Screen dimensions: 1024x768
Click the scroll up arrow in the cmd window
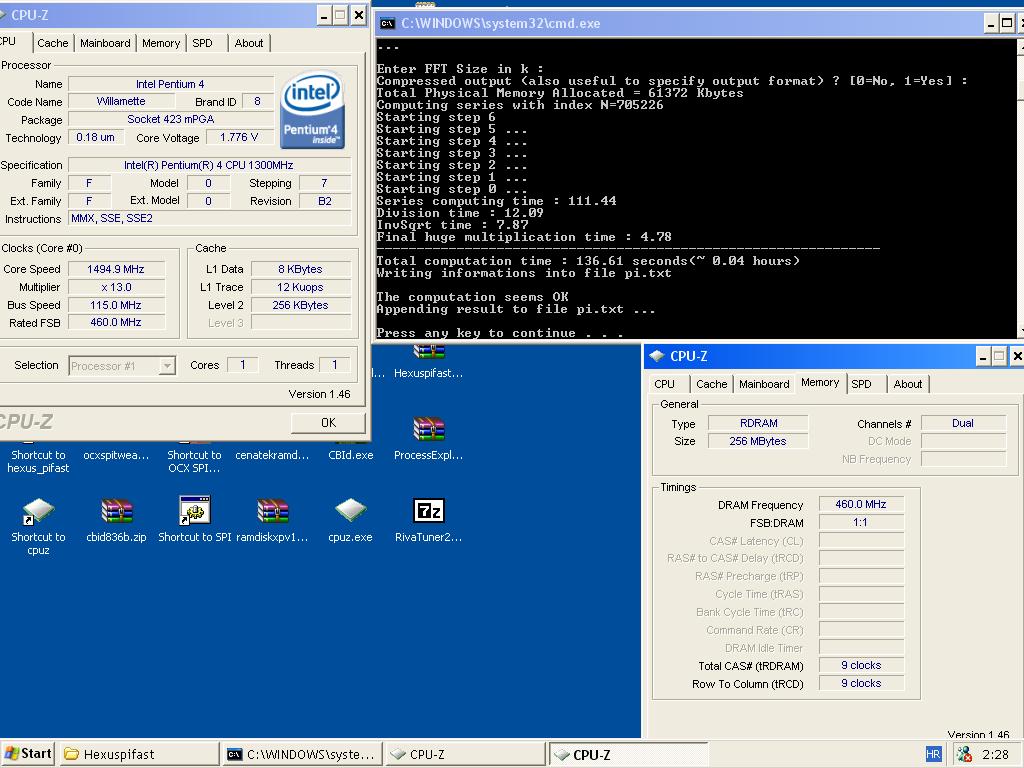[x=1020, y=47]
